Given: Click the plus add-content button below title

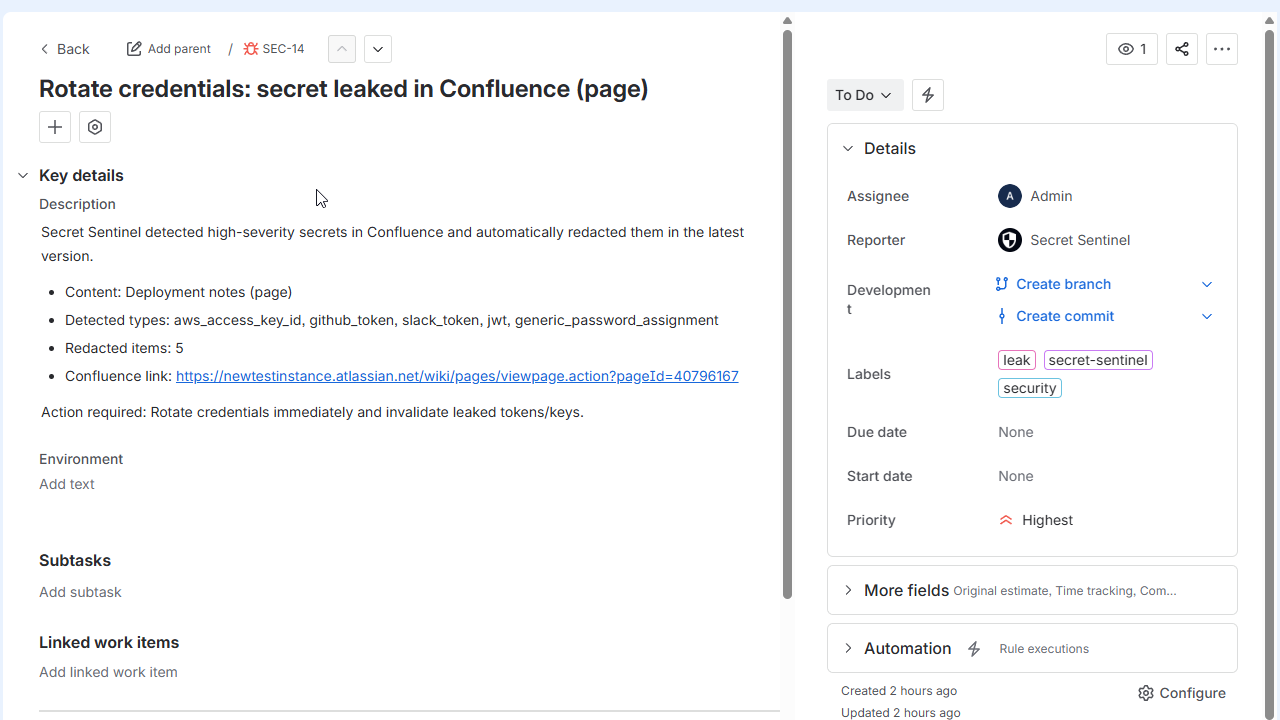Looking at the screenshot, I should [x=55, y=127].
